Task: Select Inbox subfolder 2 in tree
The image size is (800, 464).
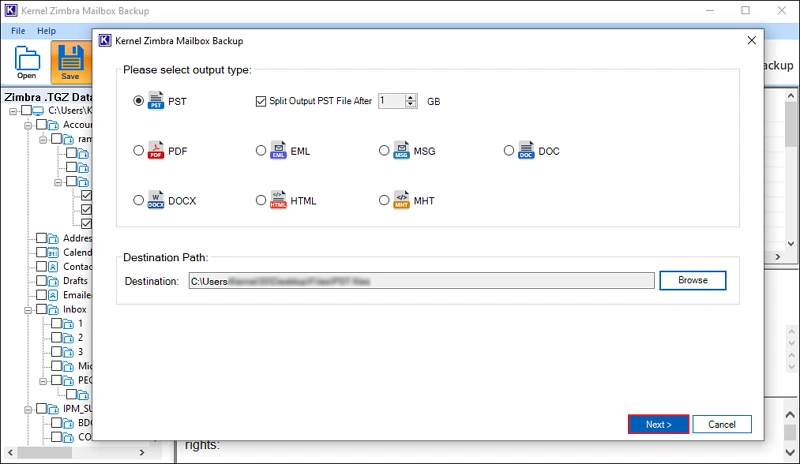Action: [80, 338]
